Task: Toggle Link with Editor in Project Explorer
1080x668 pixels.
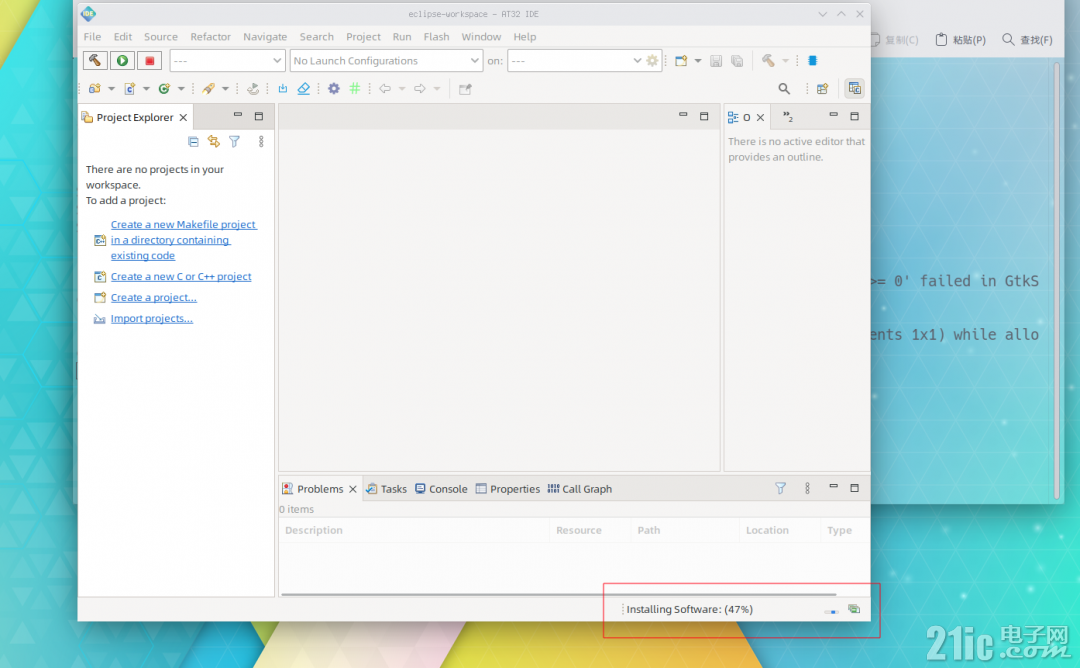Action: click(x=214, y=141)
